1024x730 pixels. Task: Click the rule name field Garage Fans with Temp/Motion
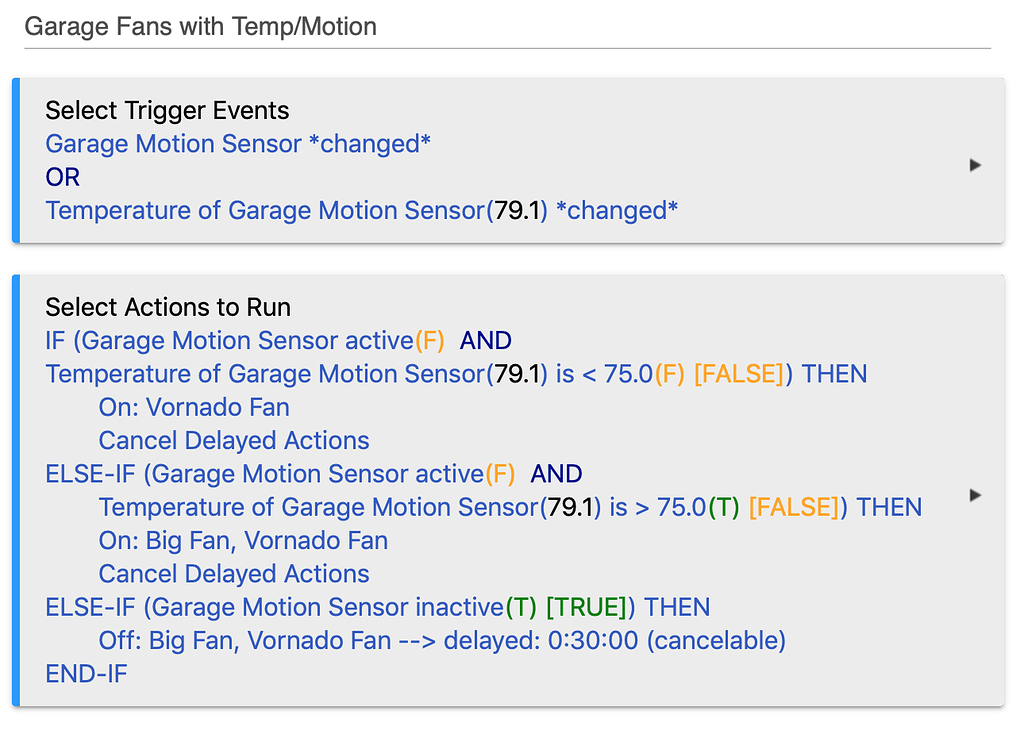click(x=200, y=27)
